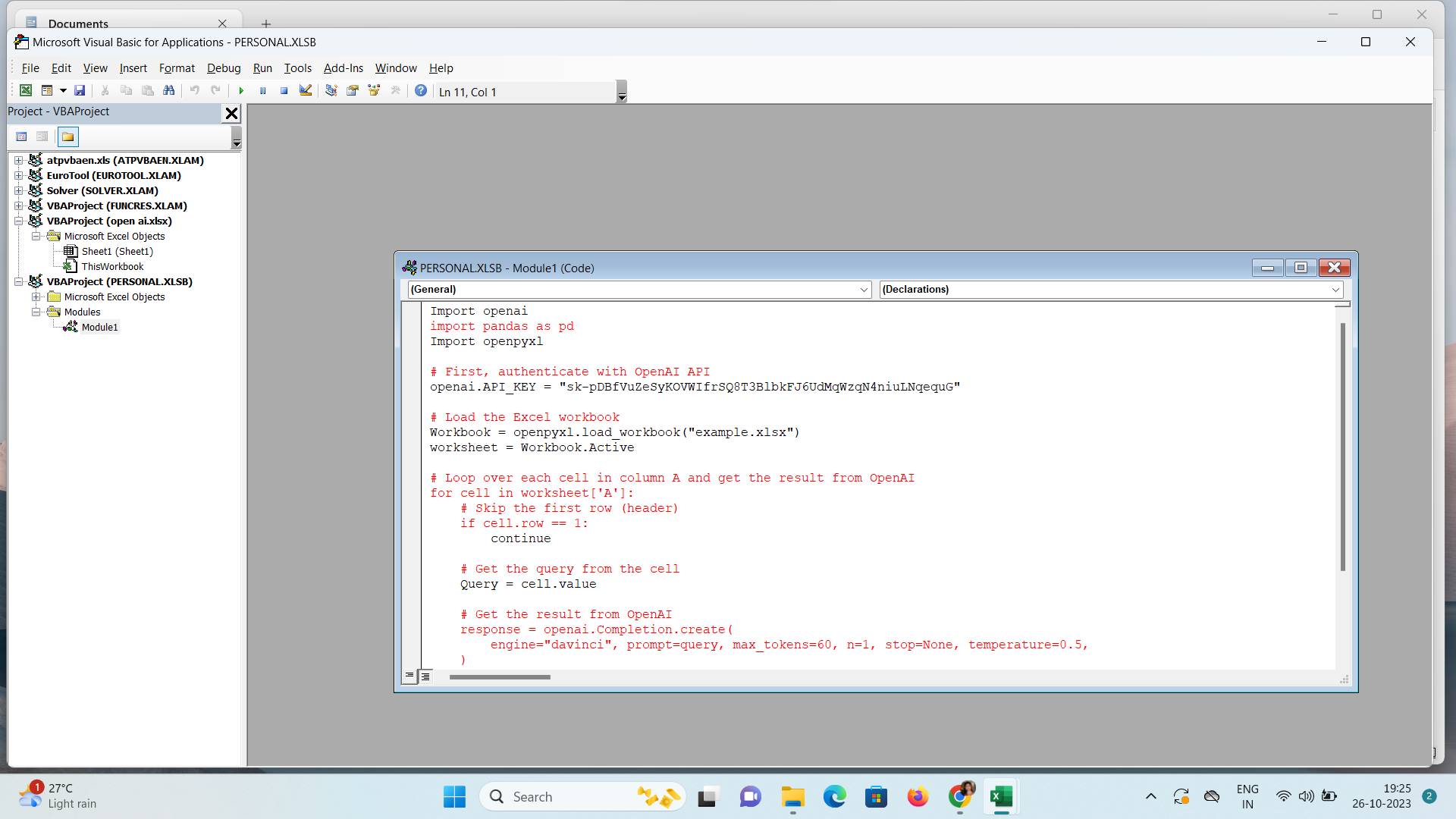Click the Reset stop icon in toolbar
Screen dimensions: 1456x819
point(284,91)
